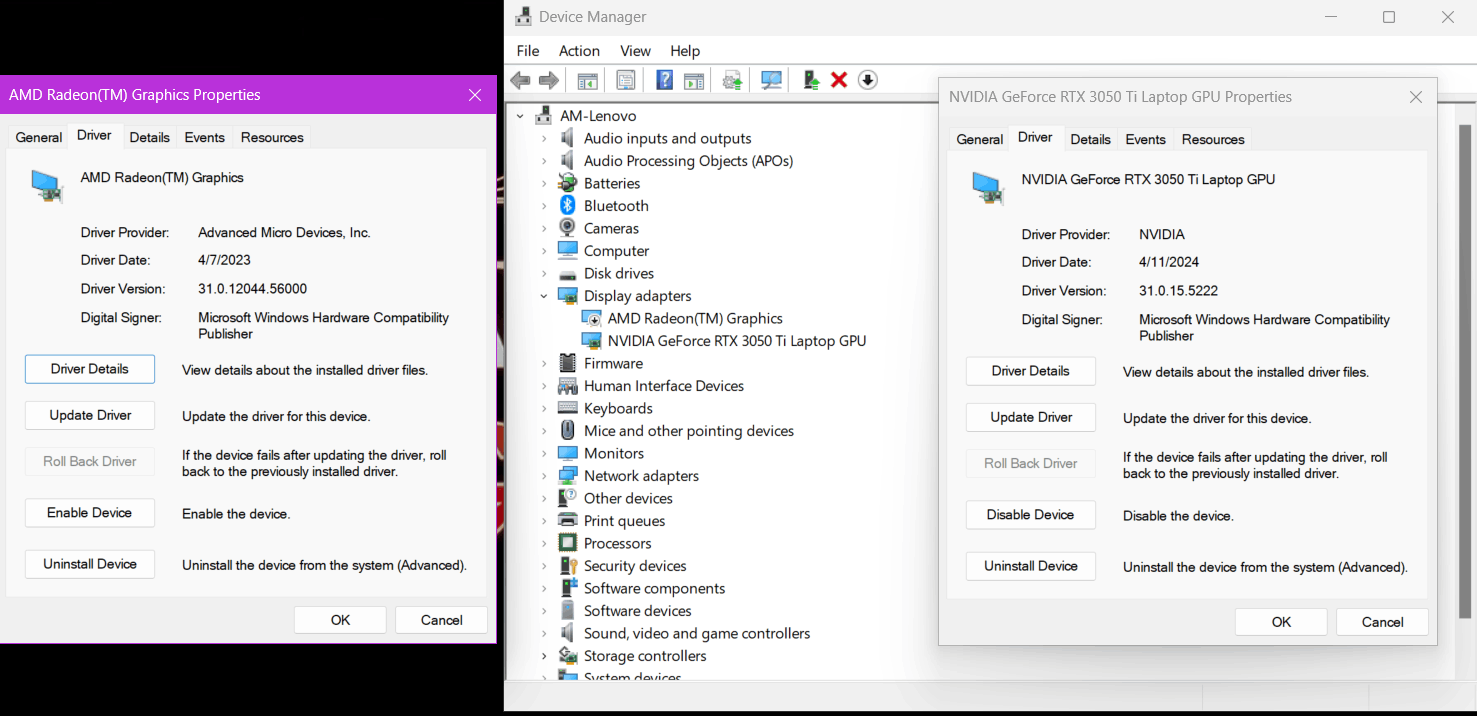
Task: Open the Action menu
Action: click(x=579, y=51)
